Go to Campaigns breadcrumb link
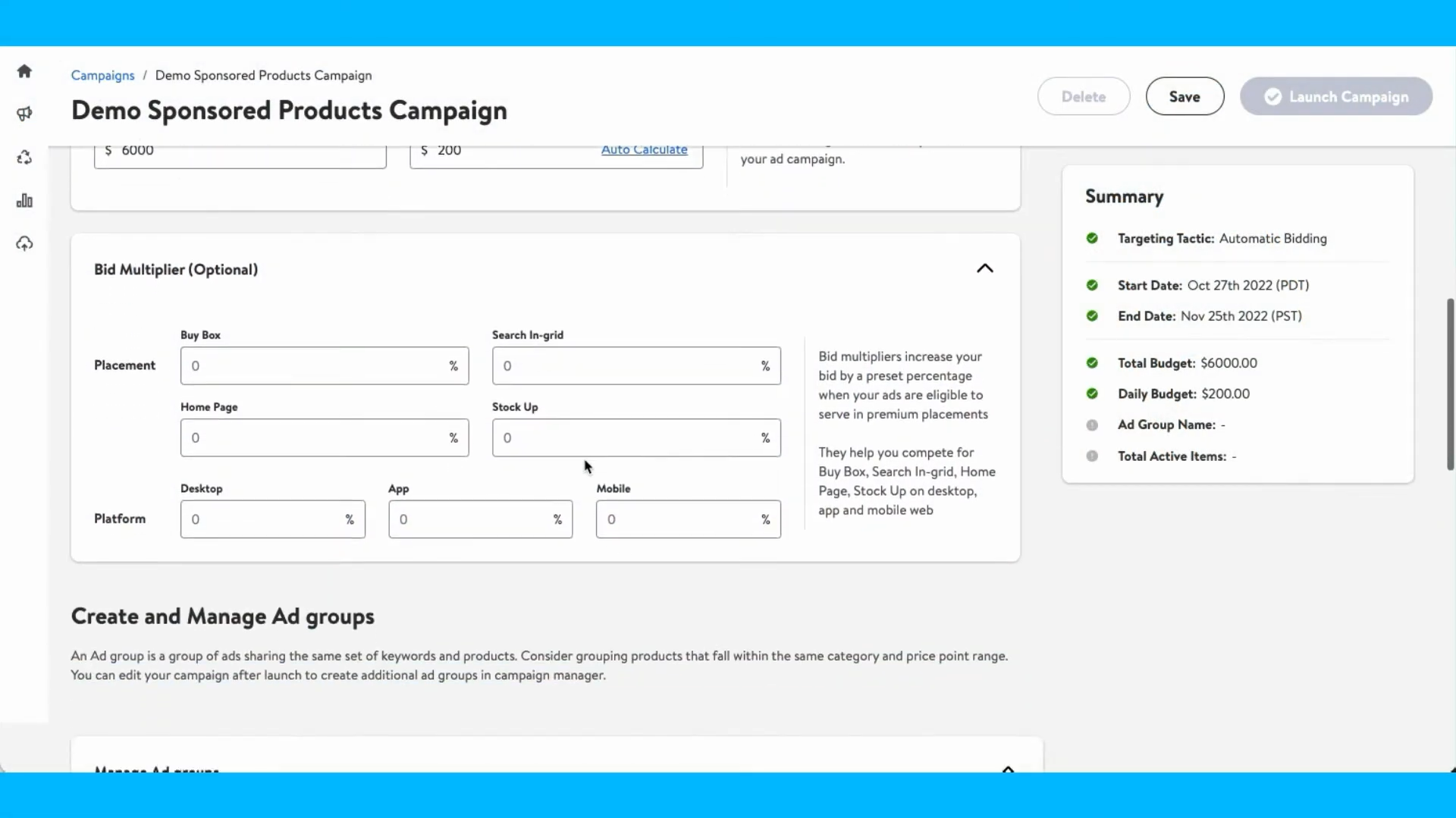The width and height of the screenshot is (1456, 818). (102, 75)
